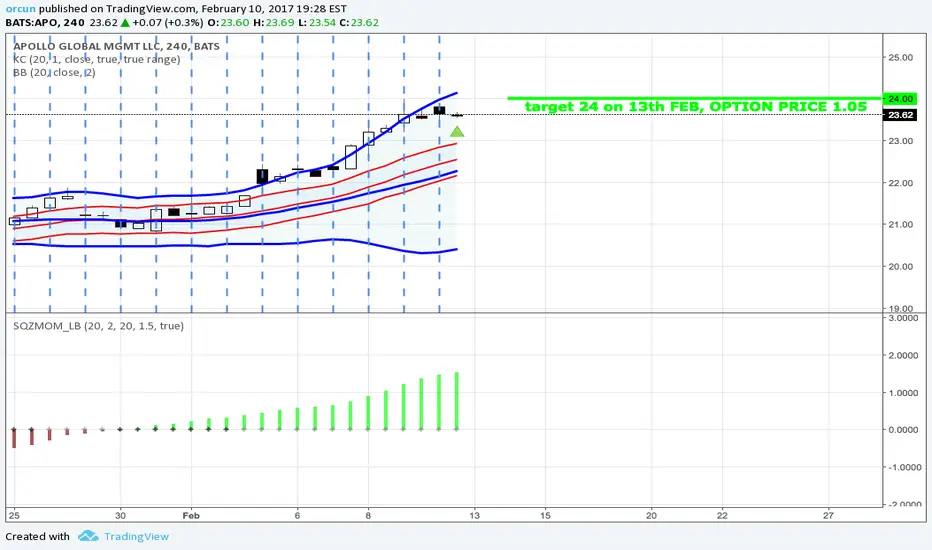Click the 21.00 price axis label
The image size is (932, 550).
tap(900, 225)
